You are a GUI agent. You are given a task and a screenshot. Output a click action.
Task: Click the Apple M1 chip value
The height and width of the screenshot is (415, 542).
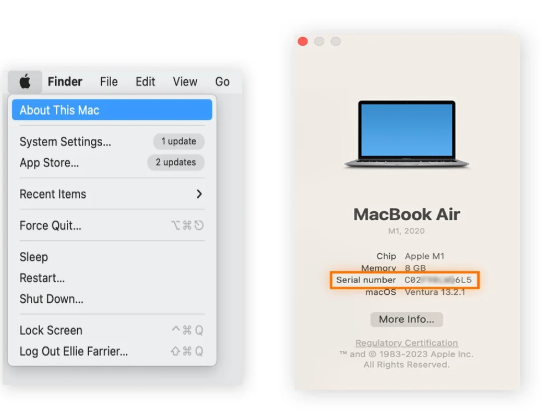424,256
